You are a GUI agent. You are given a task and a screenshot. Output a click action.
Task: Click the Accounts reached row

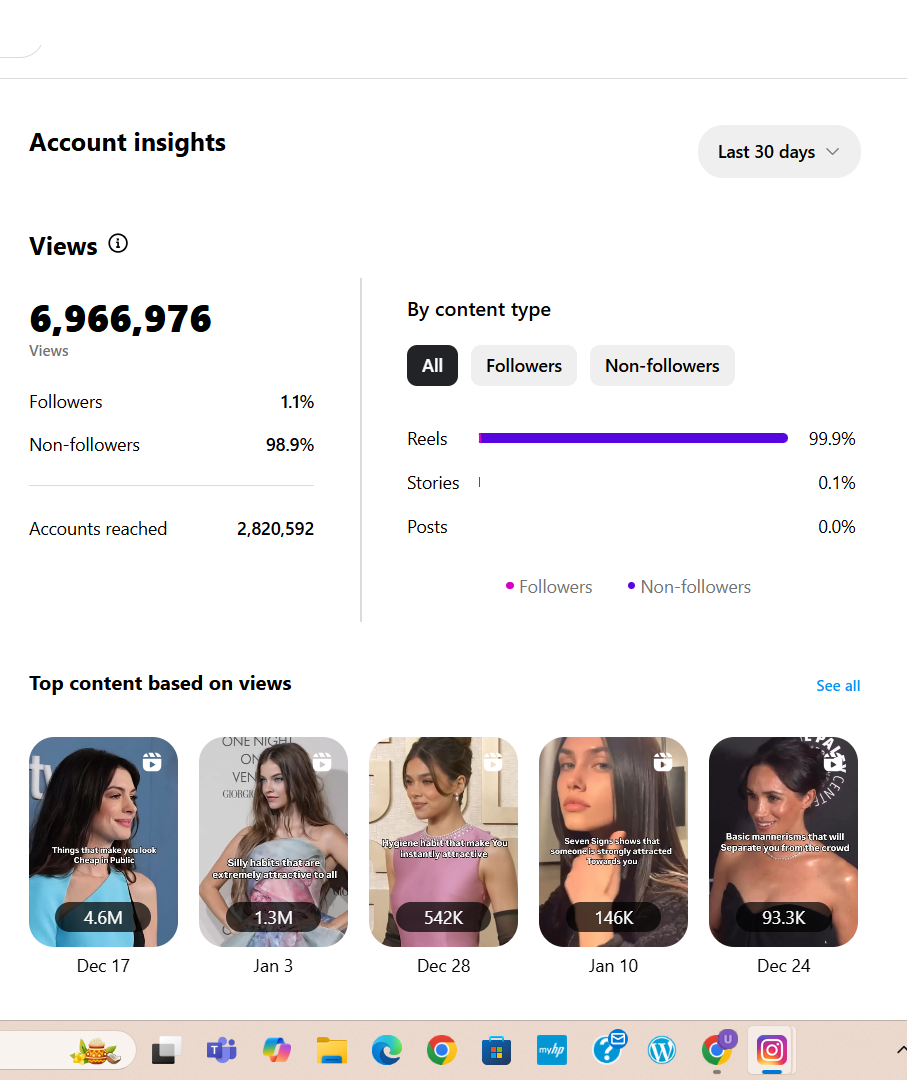coord(171,529)
